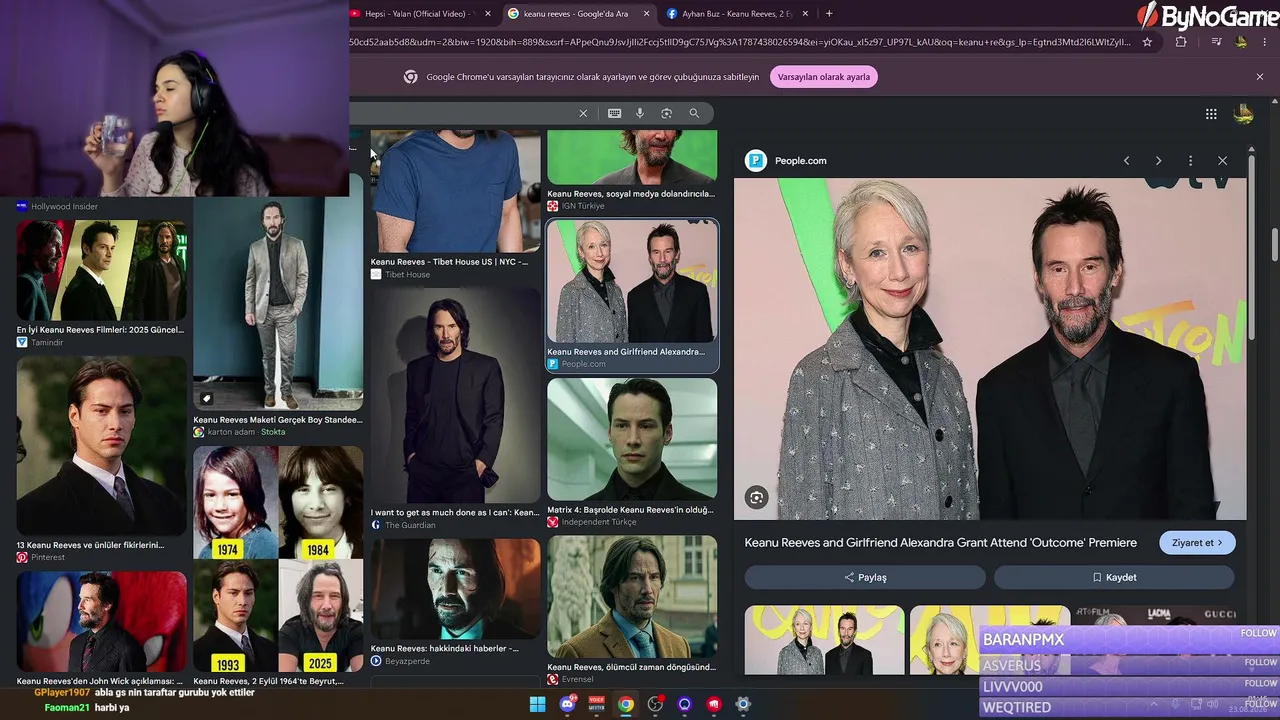Open the 'En İyi Keanu Reeves Filmleri: 2025 Güncel...' result
Image resolution: width=1280 pixels, height=720 pixels.
(x=102, y=271)
